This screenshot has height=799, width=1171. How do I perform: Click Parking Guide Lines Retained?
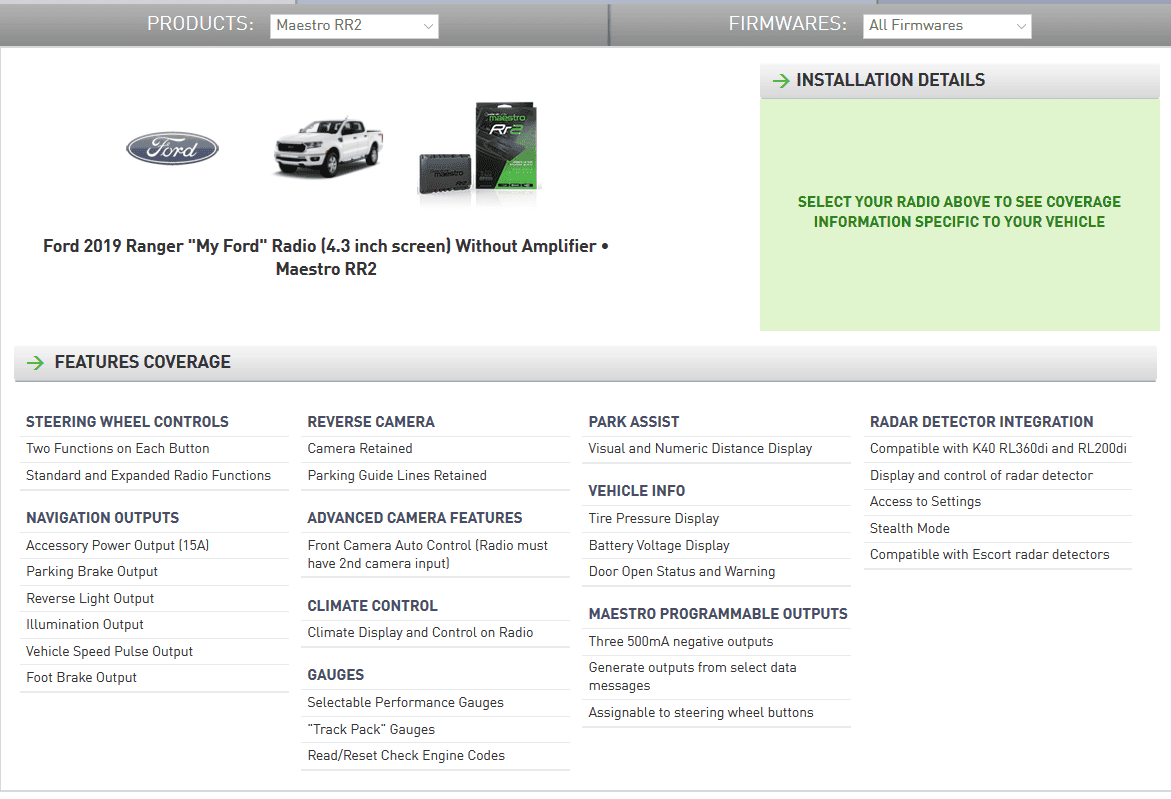[x=397, y=476]
